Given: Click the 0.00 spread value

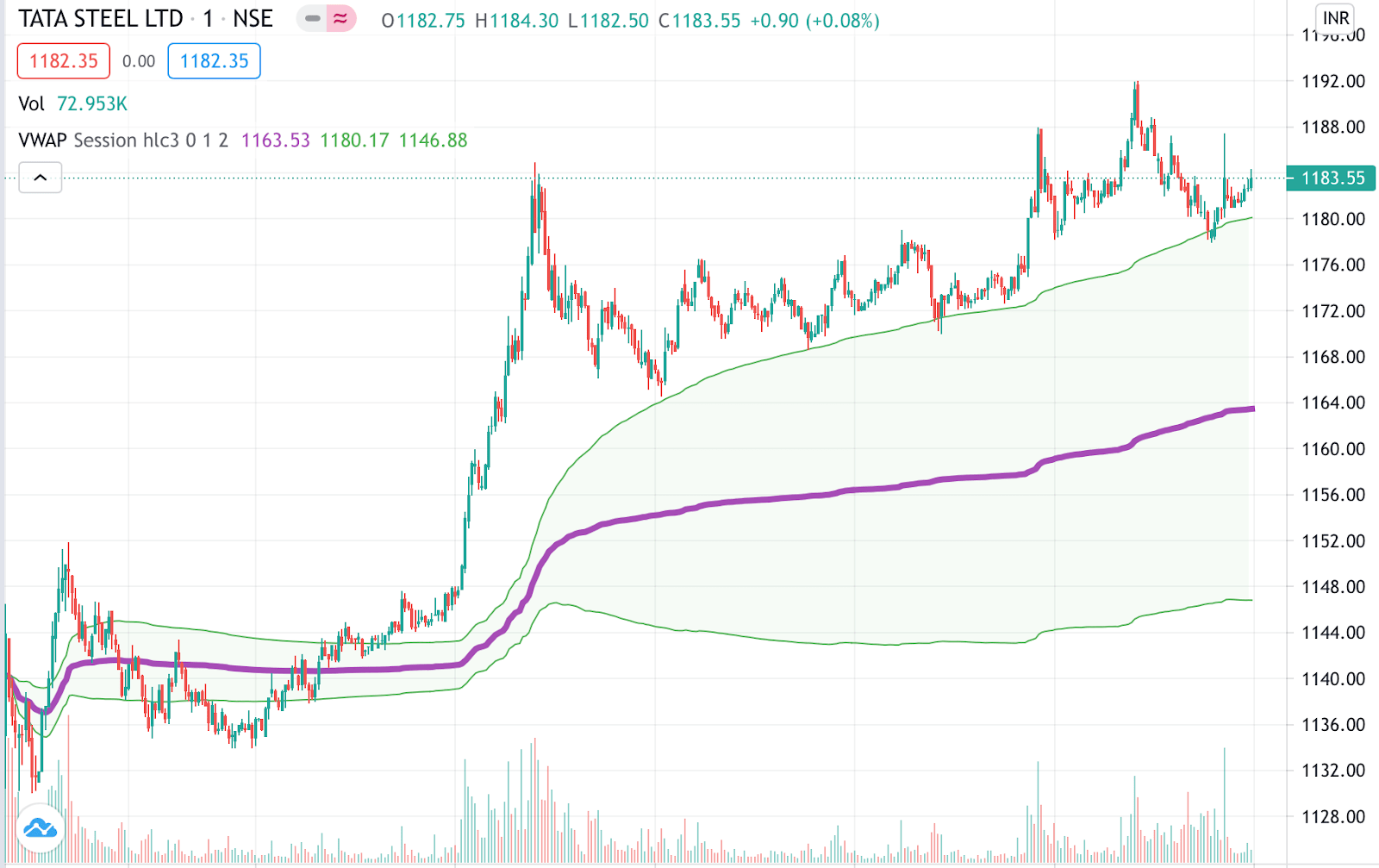Looking at the screenshot, I should [139, 61].
